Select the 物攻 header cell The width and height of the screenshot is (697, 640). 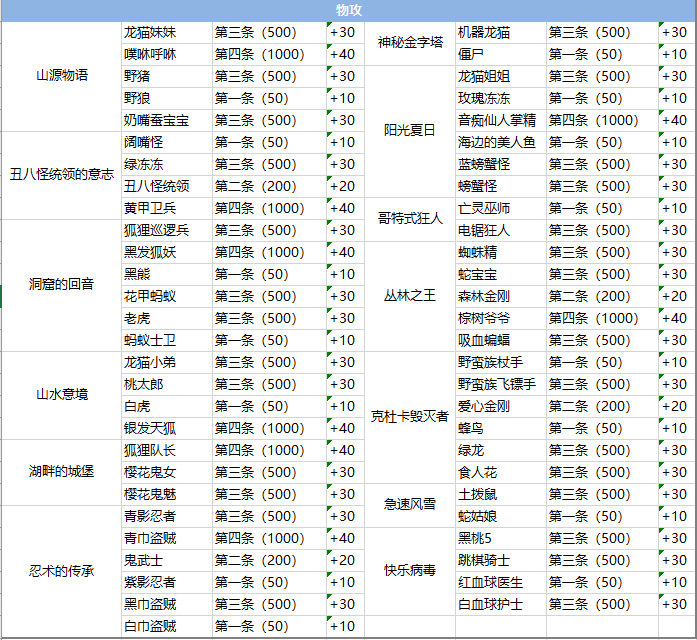[x=348, y=10]
